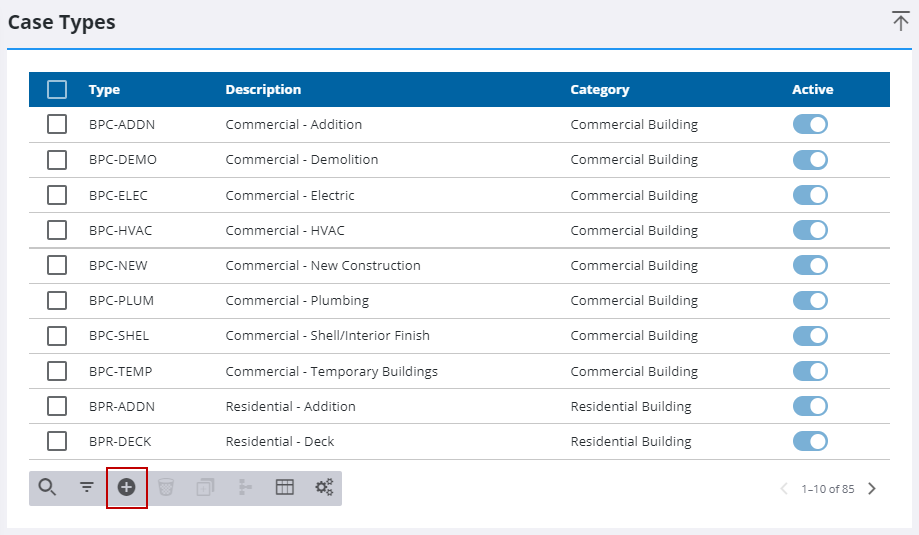Image resolution: width=919 pixels, height=535 pixels.
Task: Click the trash delete icon
Action: (x=166, y=488)
